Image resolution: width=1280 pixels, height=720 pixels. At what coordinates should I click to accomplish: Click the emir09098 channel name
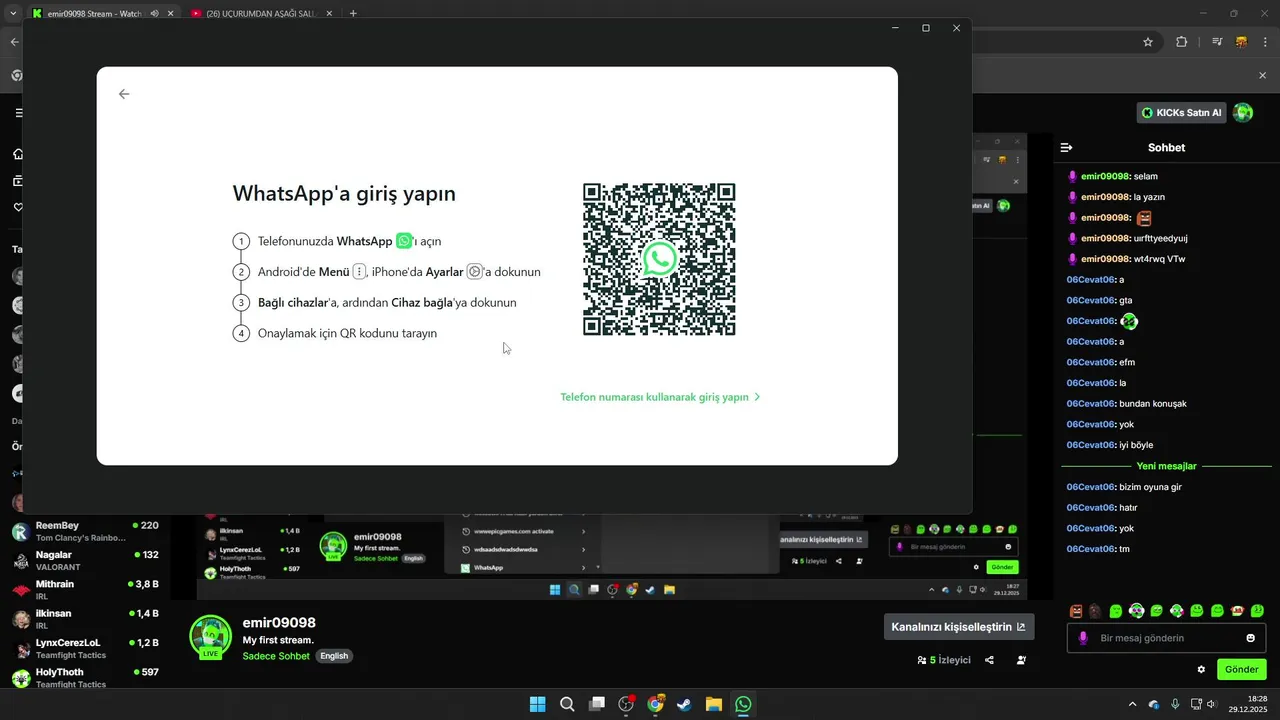[x=279, y=623]
